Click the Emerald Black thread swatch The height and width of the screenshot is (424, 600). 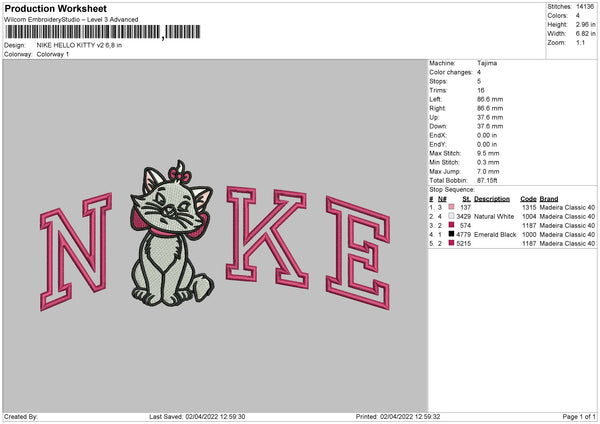coord(451,234)
